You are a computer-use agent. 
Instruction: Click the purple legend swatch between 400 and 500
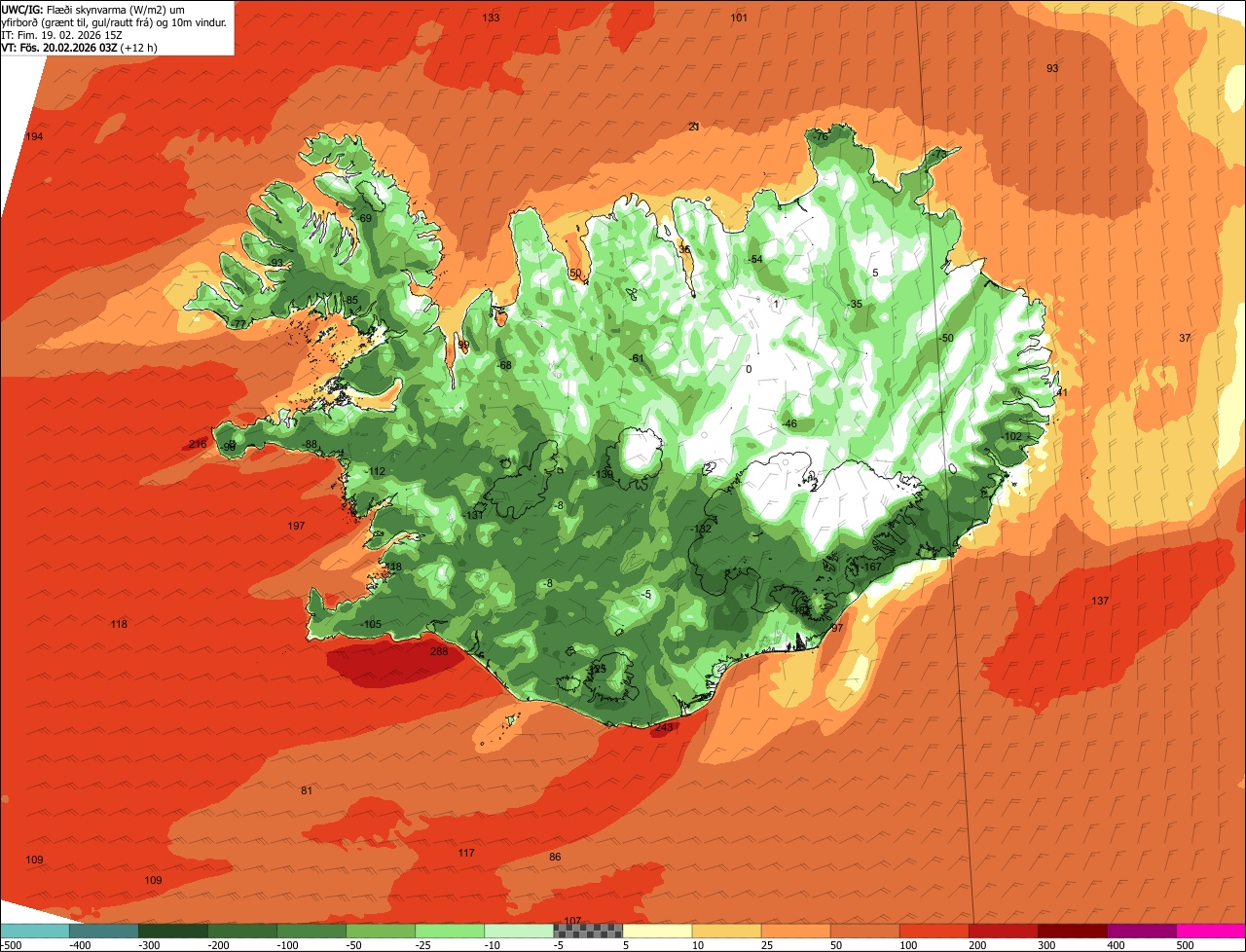1142,931
